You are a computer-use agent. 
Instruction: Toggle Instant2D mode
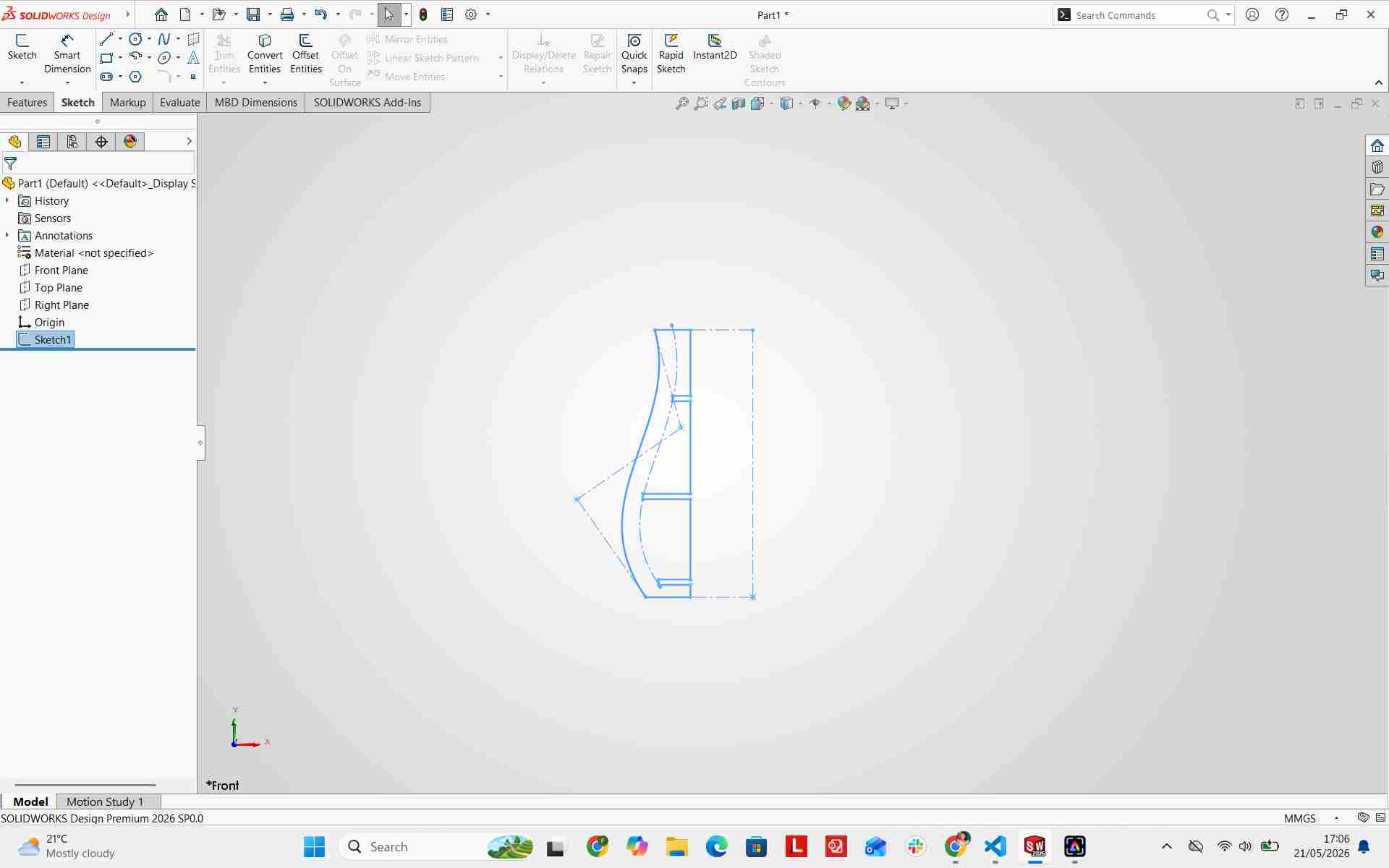pos(715,48)
